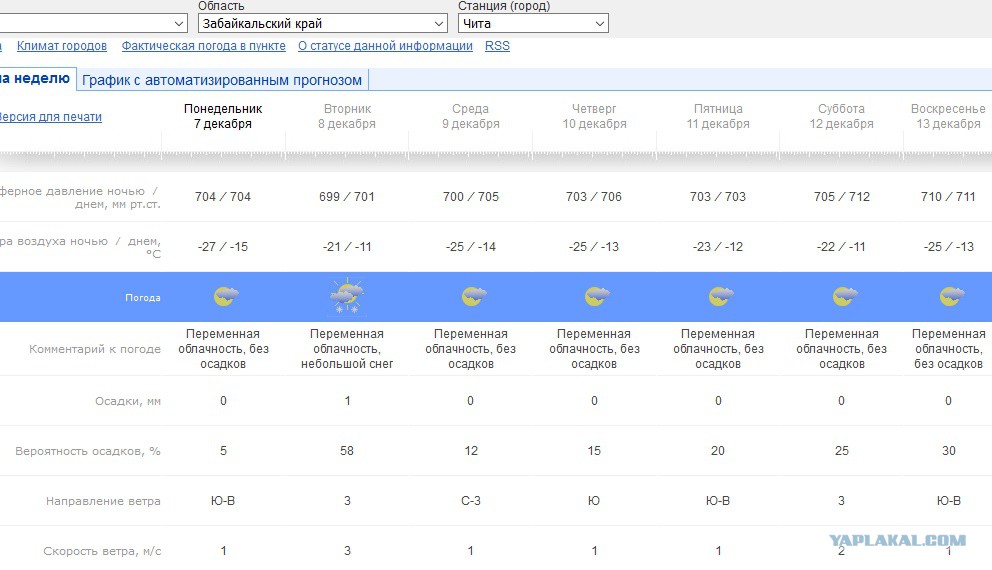The height and width of the screenshot is (570, 992).
Task: Open Фактическая погода в пункте link
Action: click(x=204, y=46)
